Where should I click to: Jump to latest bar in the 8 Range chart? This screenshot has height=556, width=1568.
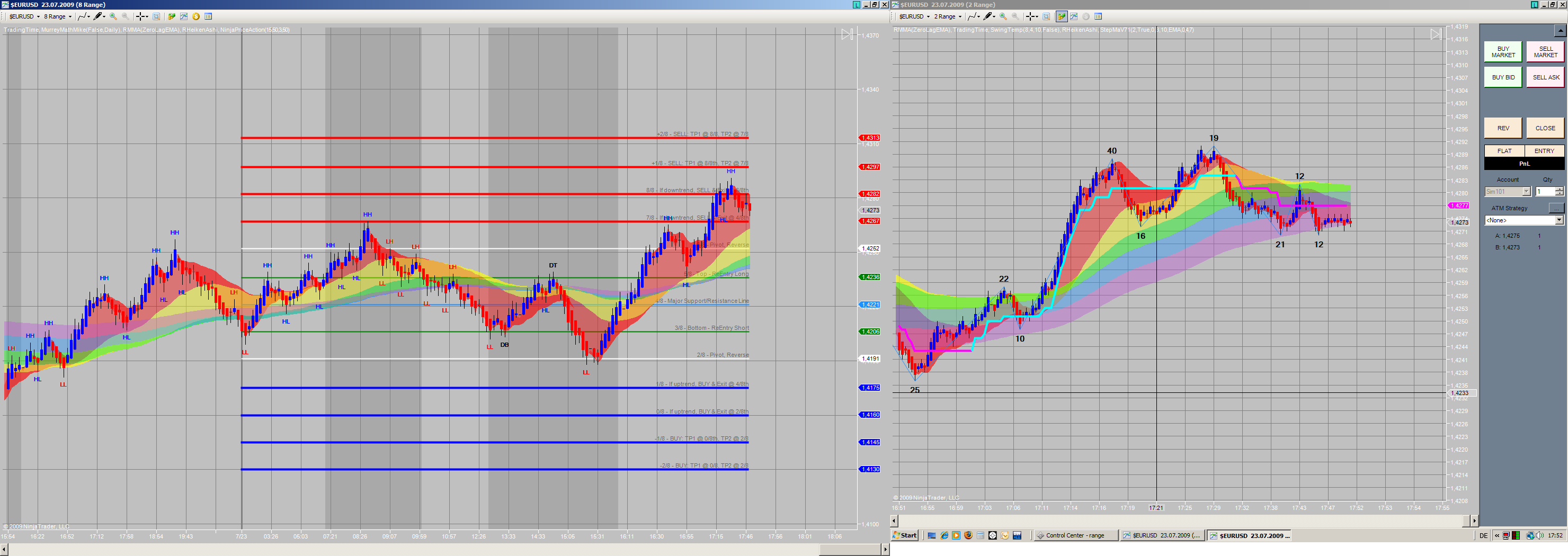click(848, 34)
